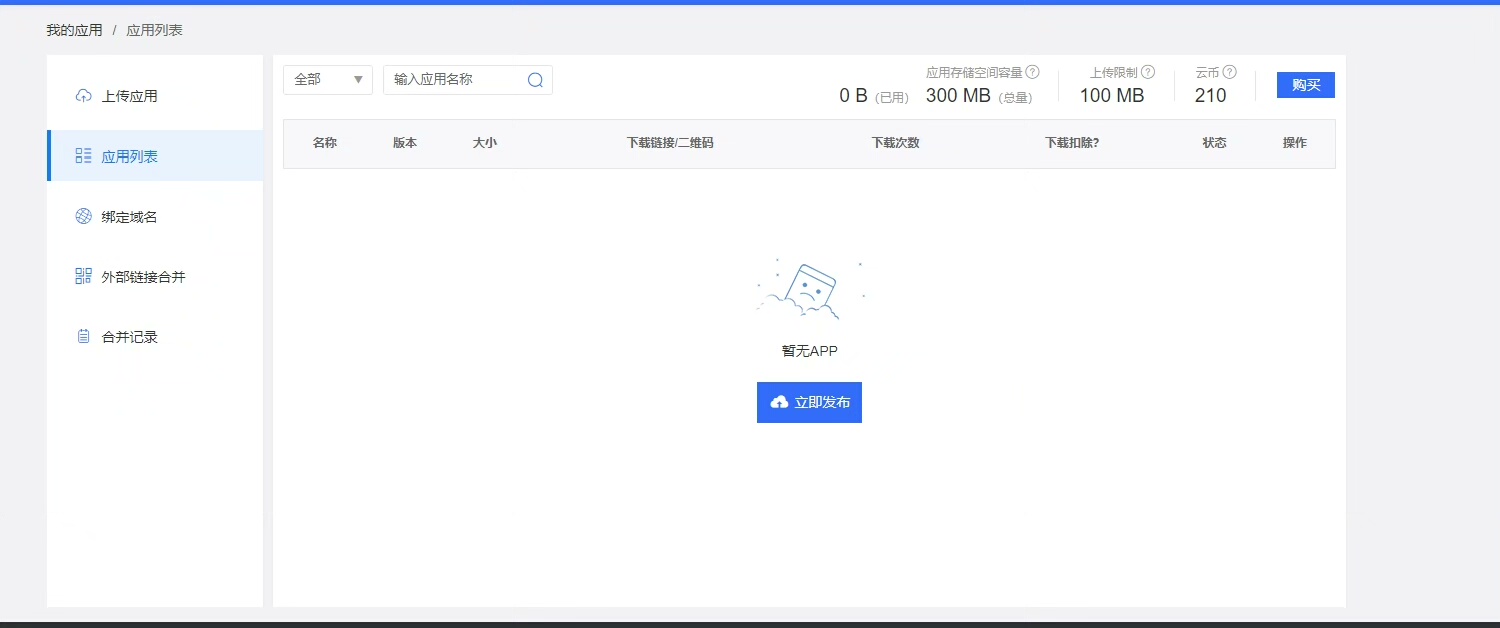This screenshot has height=628, width=1500.
Task: View 合并记录 in the sidebar
Action: tap(155, 336)
